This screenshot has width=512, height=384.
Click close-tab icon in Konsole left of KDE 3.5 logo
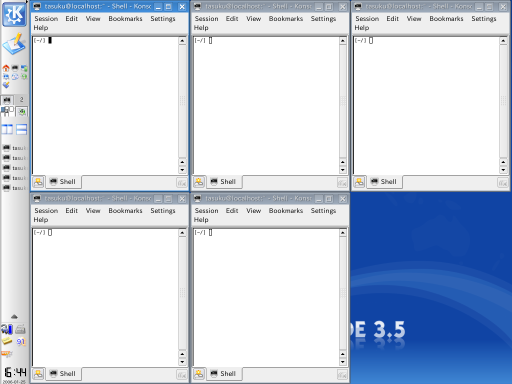[x=342, y=375]
